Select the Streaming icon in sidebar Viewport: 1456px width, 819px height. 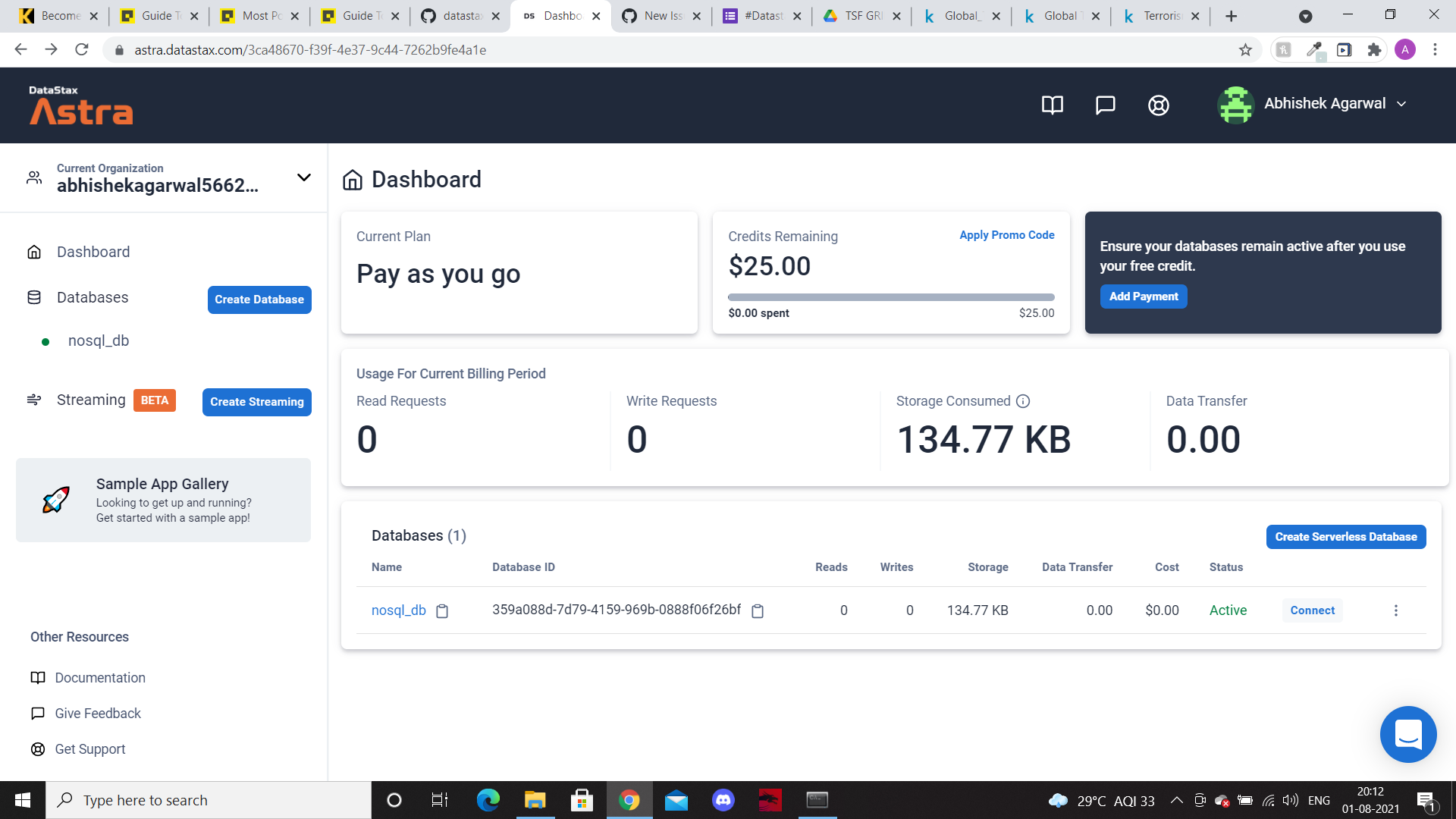[x=34, y=400]
